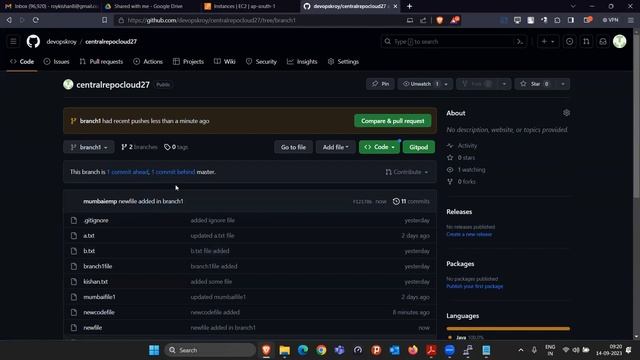Switch to the Actions tab

click(x=148, y=62)
